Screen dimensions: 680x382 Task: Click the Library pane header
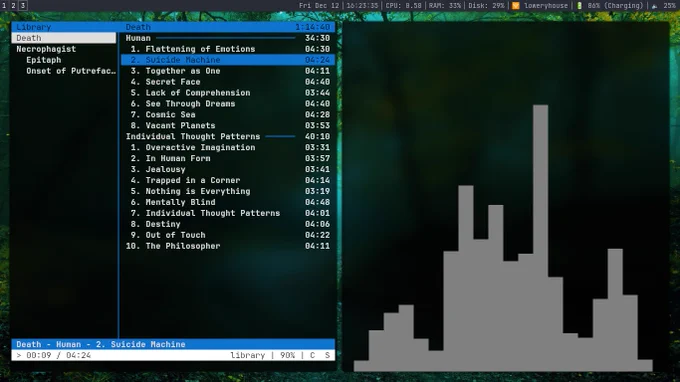pyautogui.click(x=33, y=27)
